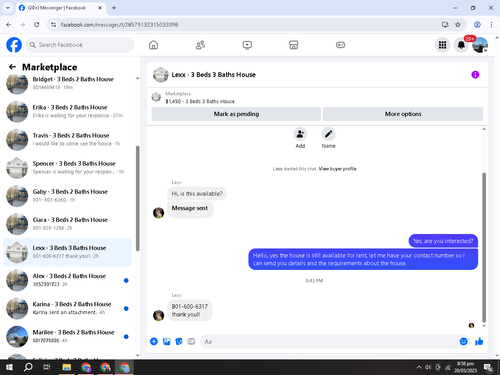
Task: Open Windows Start menu
Action: (x=9, y=367)
